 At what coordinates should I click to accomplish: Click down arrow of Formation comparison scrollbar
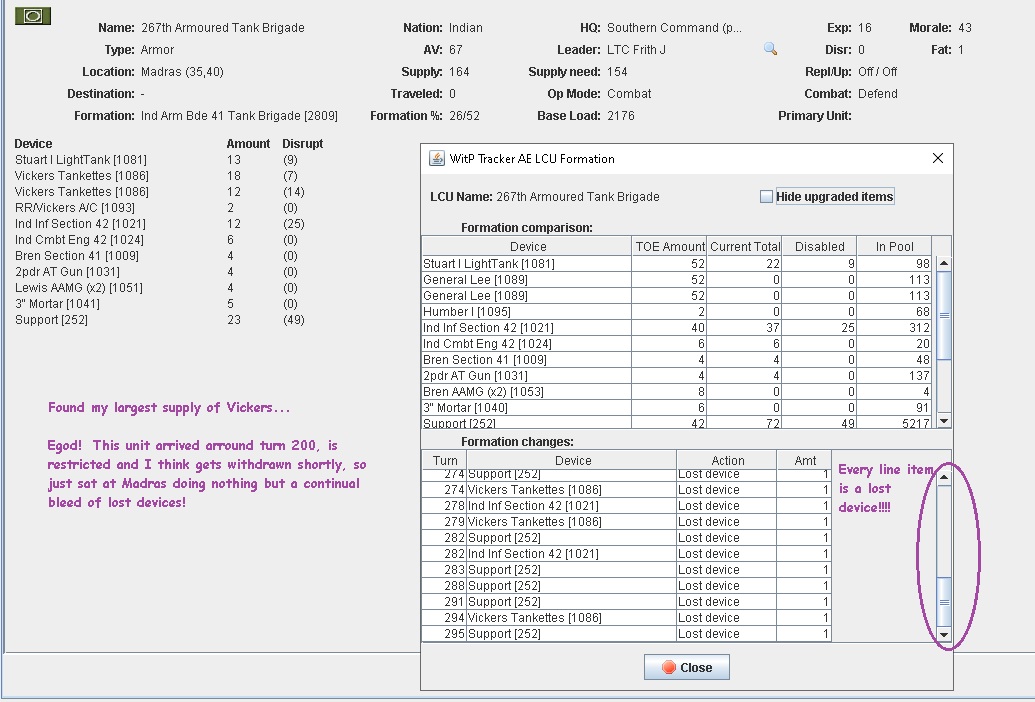(944, 420)
